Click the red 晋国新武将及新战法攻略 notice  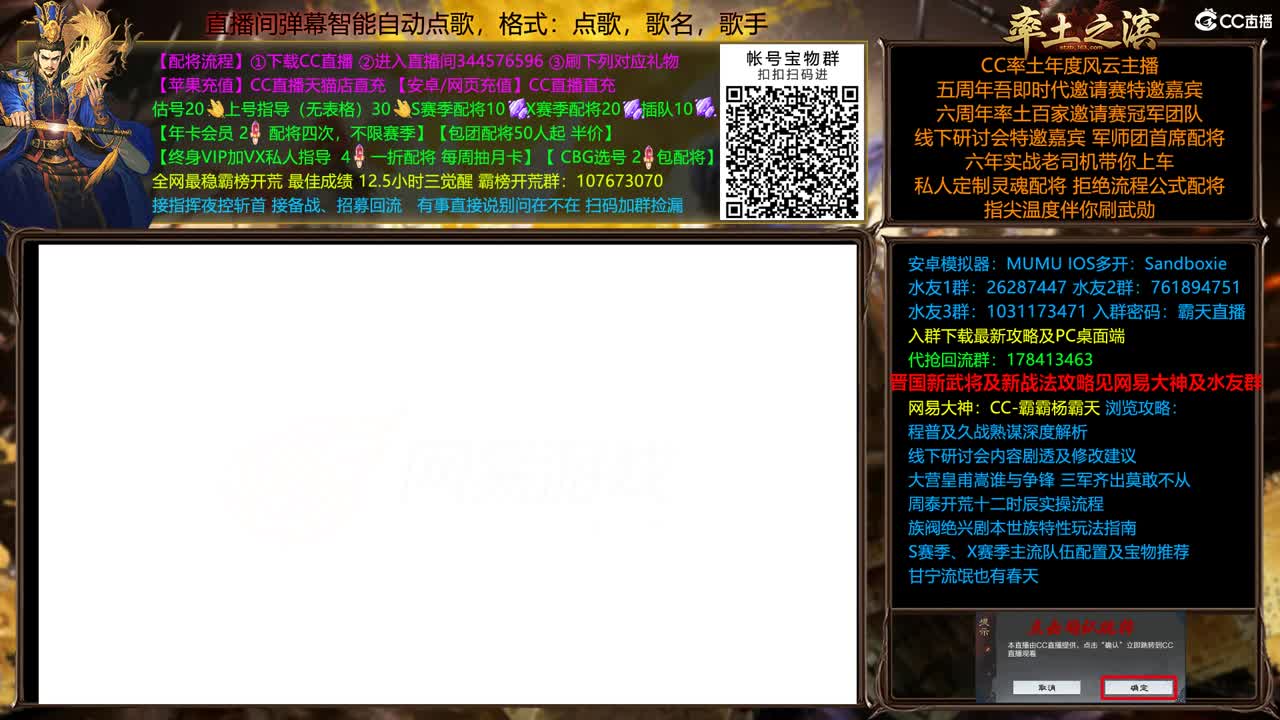coord(1076,383)
